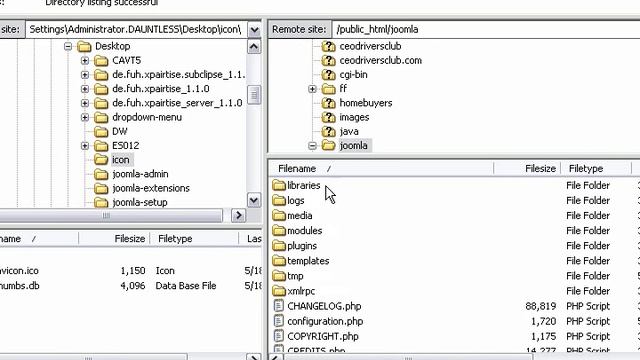
Task: Open the templates folder icon
Action: coord(279,261)
